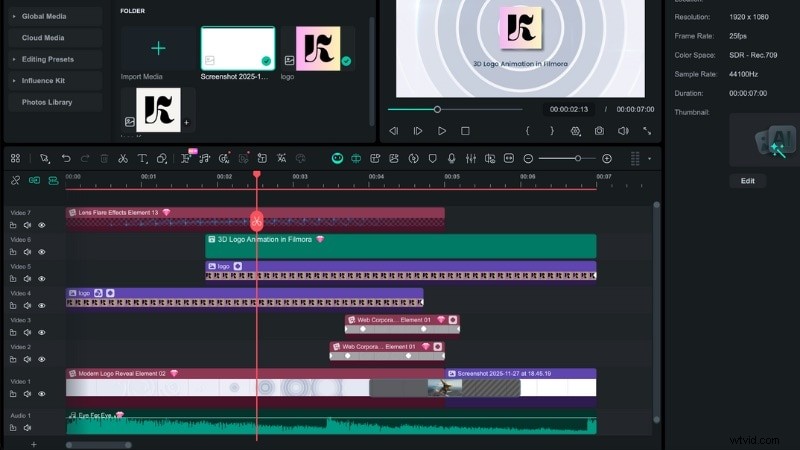Open the timeline track layout dropdown arrow
The width and height of the screenshot is (800, 450).
[649, 159]
